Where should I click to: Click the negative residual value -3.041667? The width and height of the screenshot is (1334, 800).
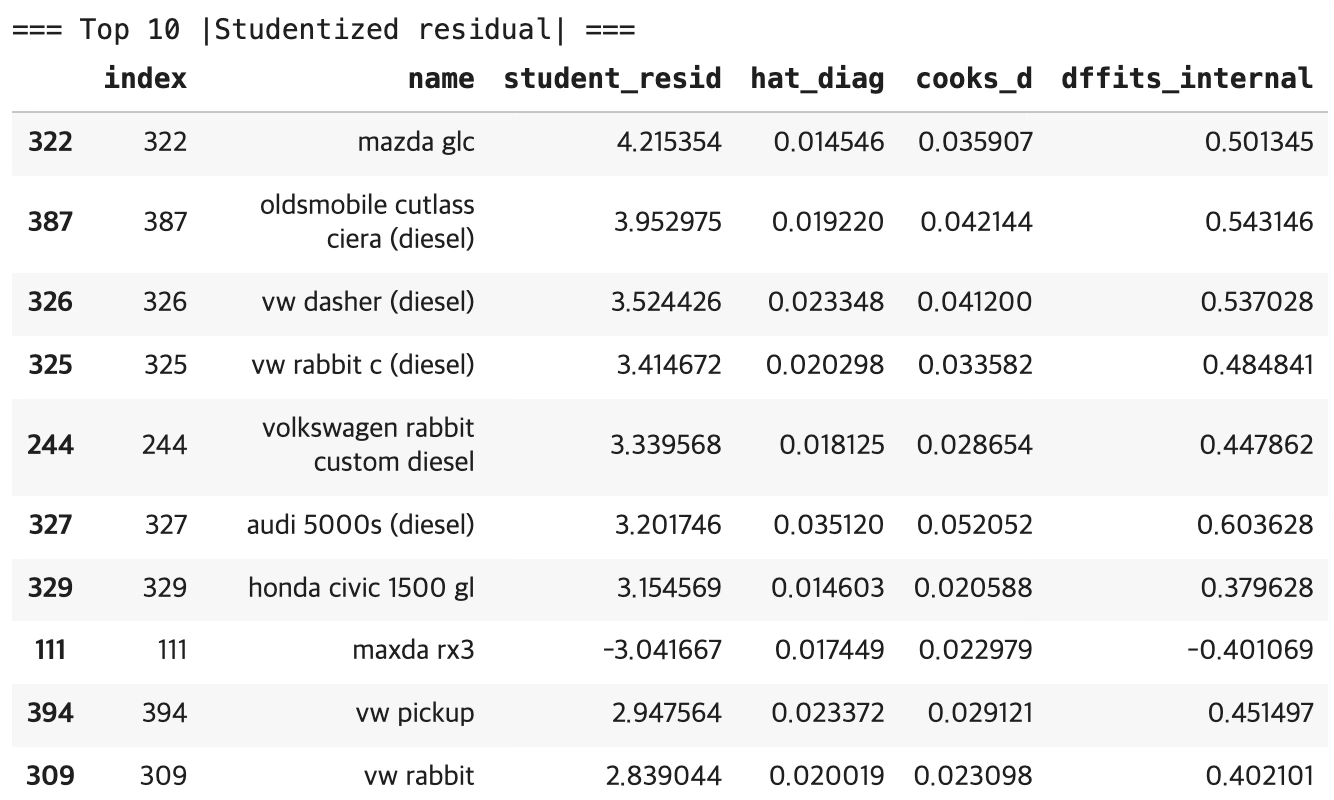(x=661, y=651)
